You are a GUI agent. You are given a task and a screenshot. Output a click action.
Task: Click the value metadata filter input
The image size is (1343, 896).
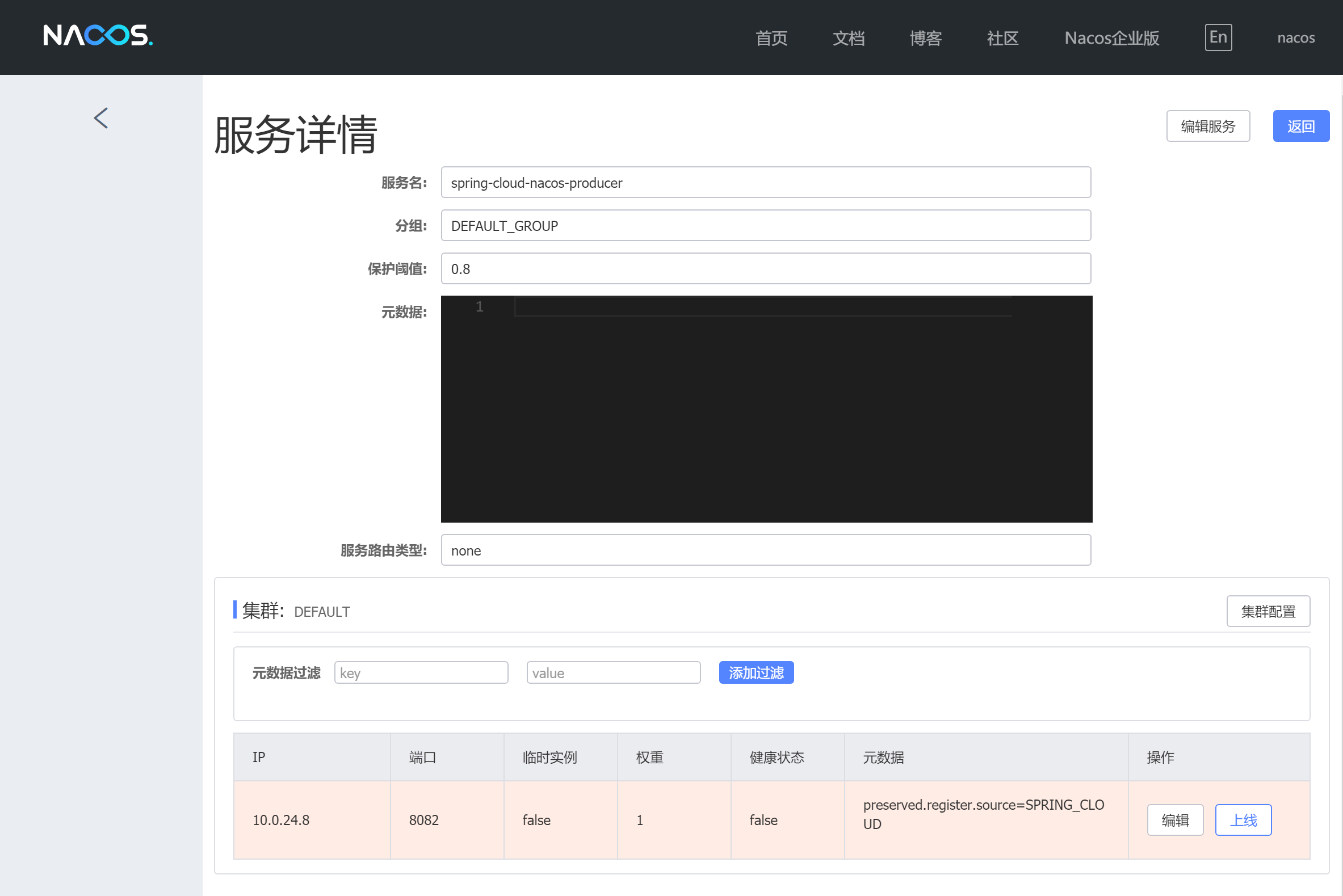click(613, 672)
